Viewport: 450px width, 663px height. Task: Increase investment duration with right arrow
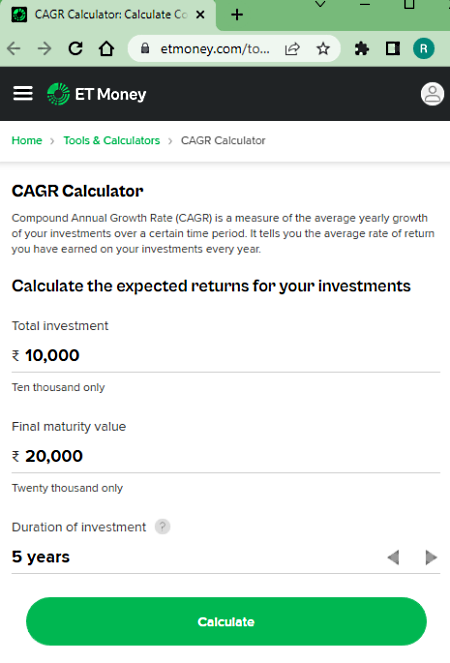pos(431,557)
